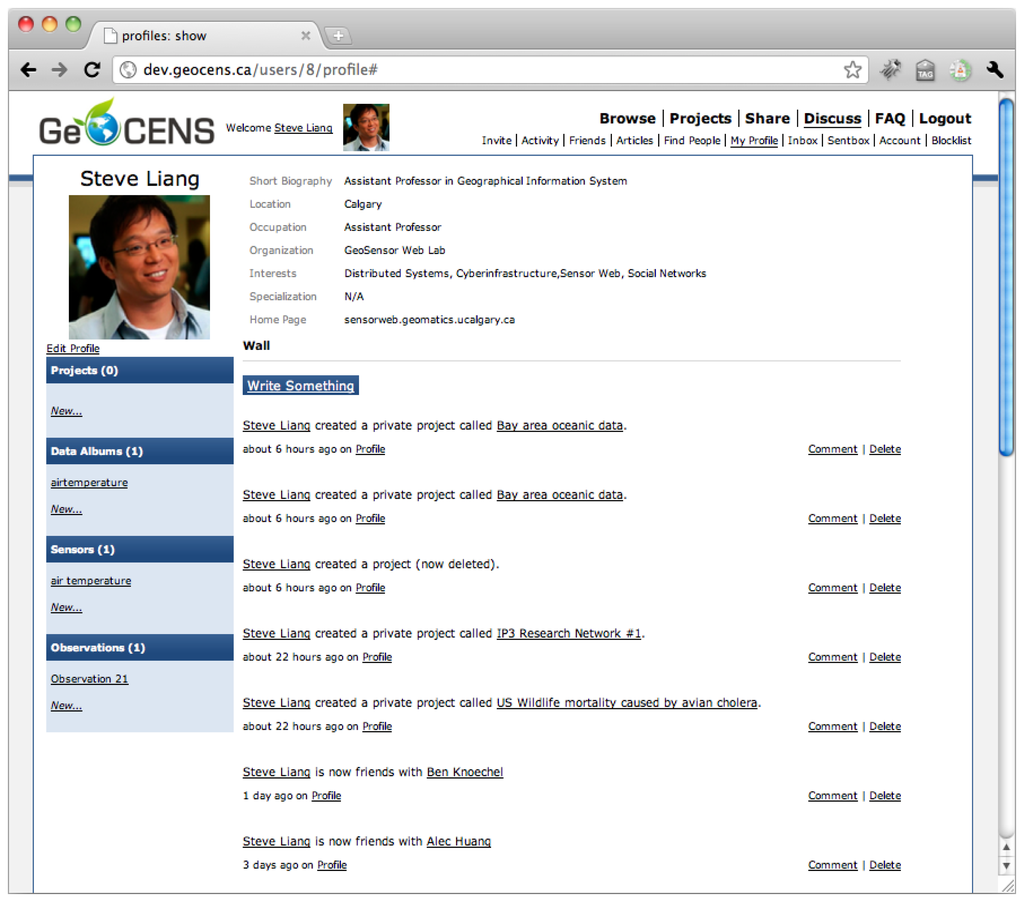Open the Projects menu item
This screenshot has width=1024, height=902.
tap(700, 118)
